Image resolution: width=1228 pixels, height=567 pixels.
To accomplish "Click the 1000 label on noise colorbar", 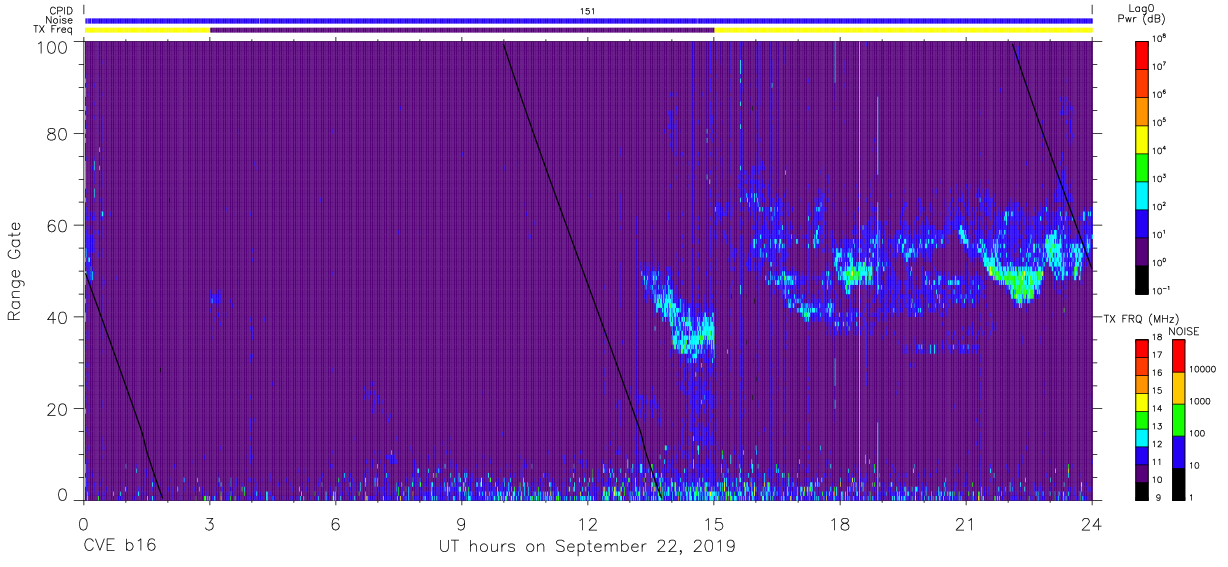I will [1201, 400].
